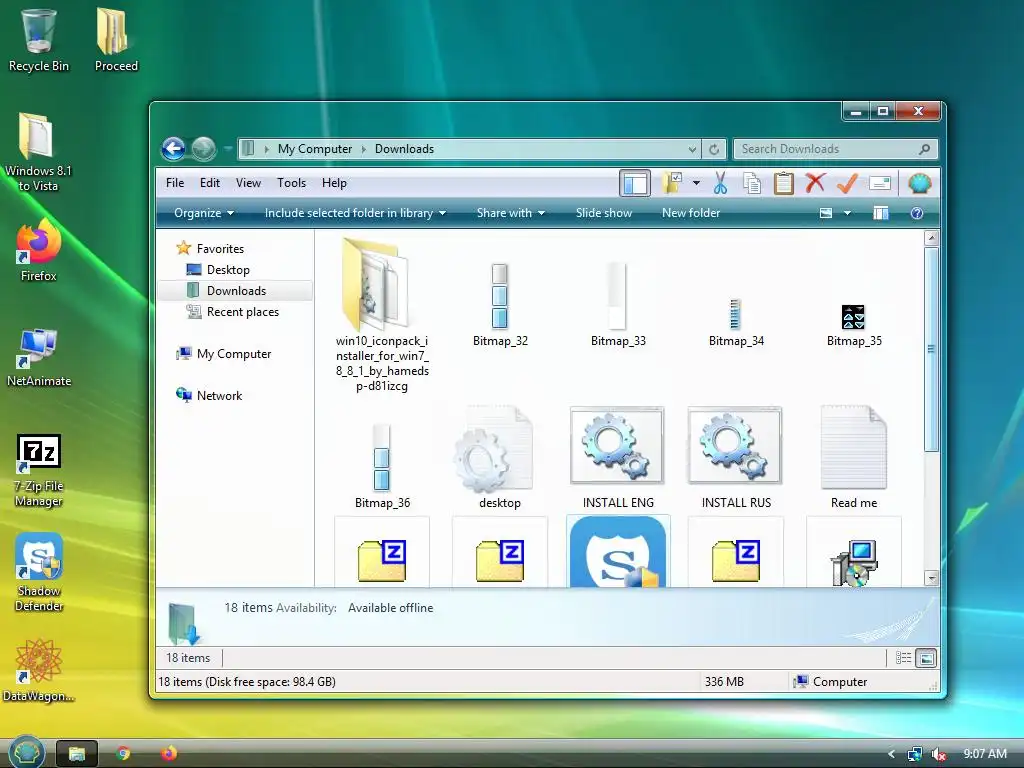1024x768 pixels.
Task: Select the Bitmap_35 file
Action: point(854,325)
